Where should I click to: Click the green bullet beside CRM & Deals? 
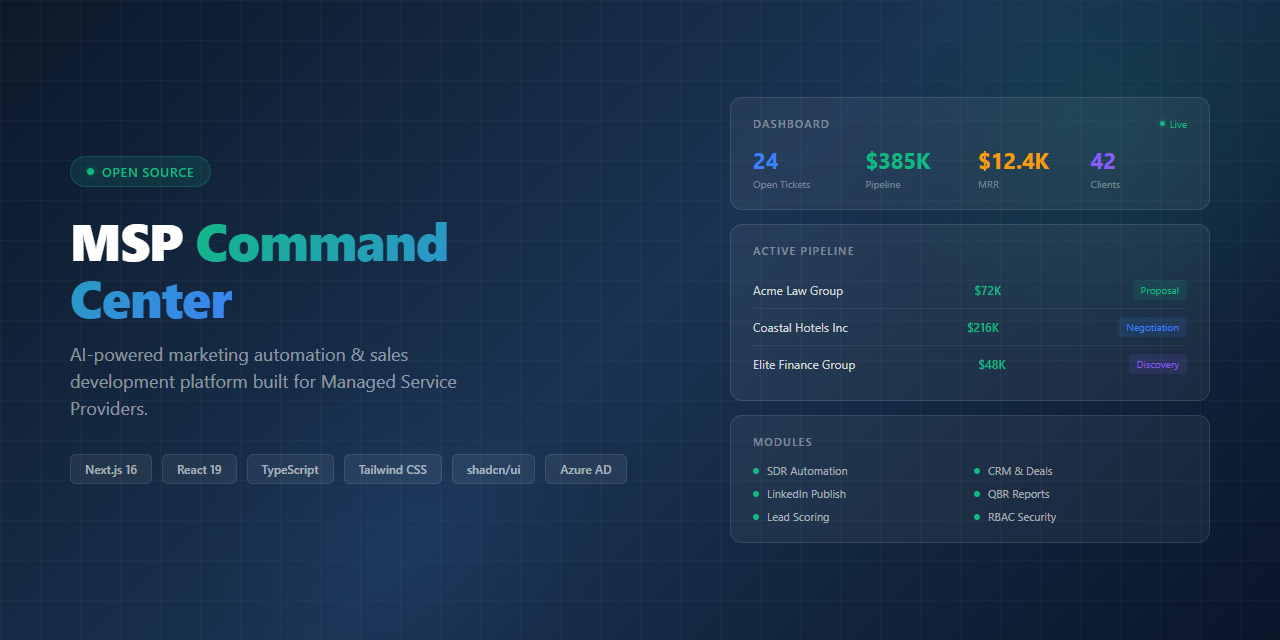pos(977,471)
